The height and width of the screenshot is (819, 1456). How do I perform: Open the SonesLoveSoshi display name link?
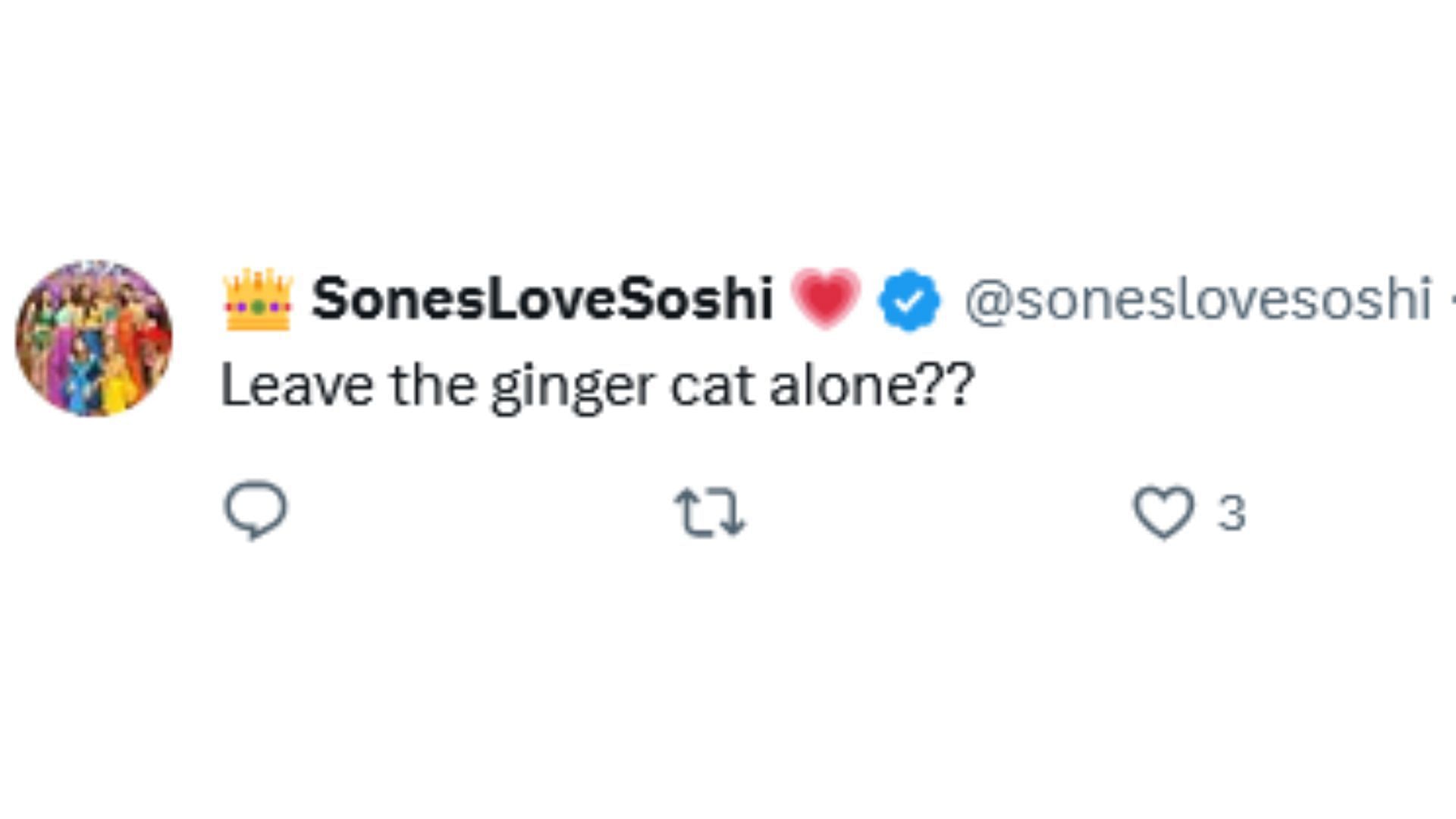(542, 299)
